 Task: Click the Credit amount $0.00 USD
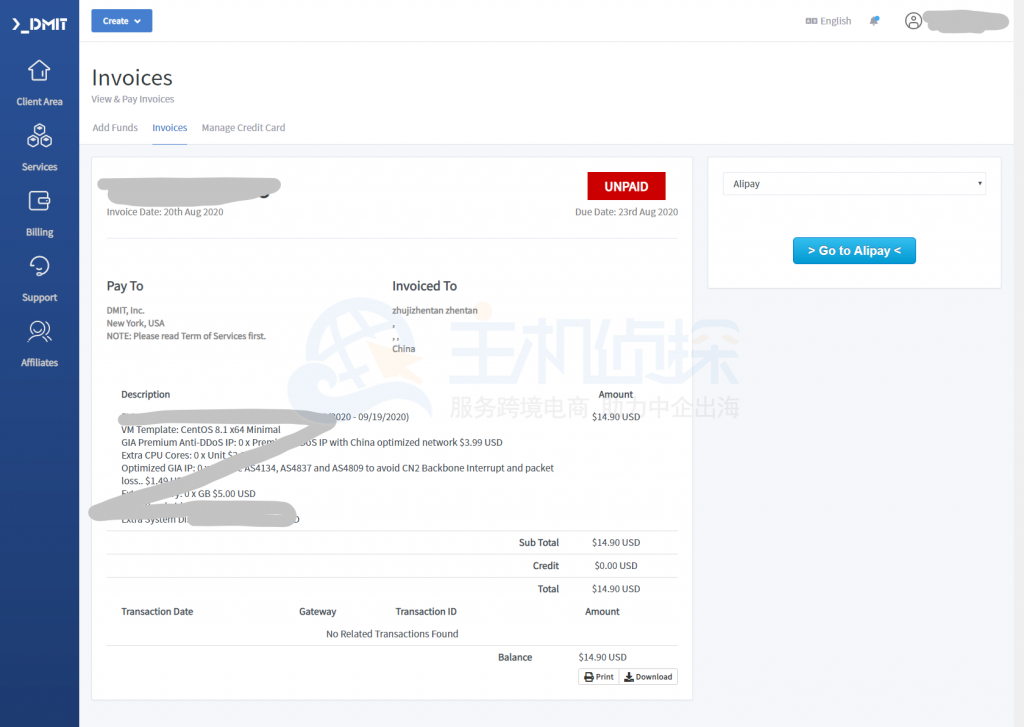616,566
